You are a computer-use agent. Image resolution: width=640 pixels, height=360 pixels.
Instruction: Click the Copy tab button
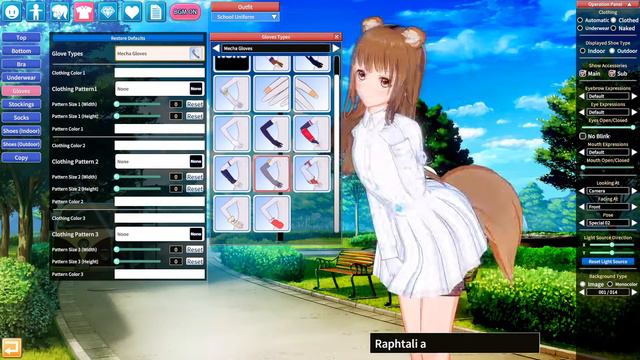tap(21, 158)
